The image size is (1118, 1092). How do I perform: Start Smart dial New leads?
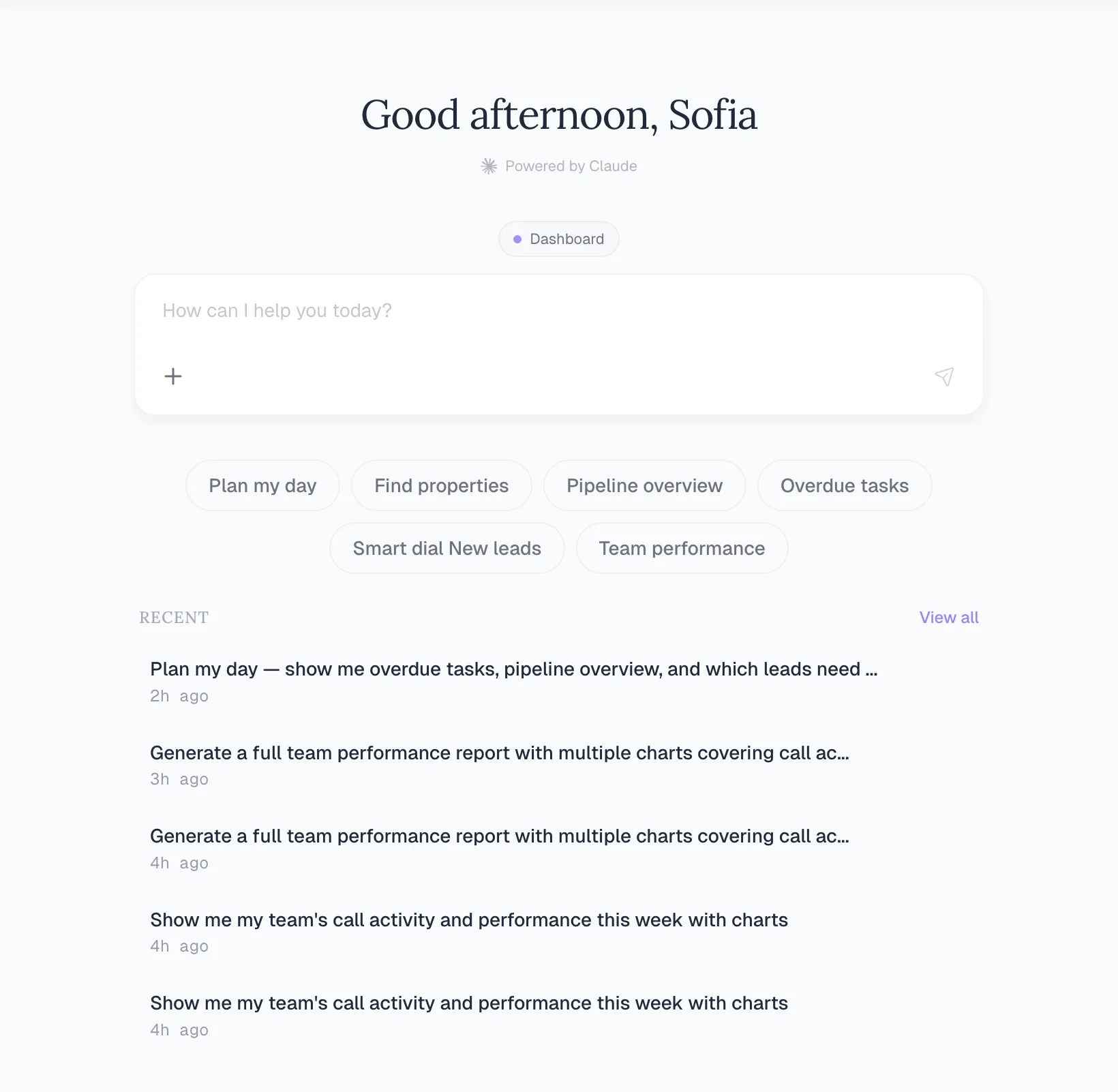447,549
